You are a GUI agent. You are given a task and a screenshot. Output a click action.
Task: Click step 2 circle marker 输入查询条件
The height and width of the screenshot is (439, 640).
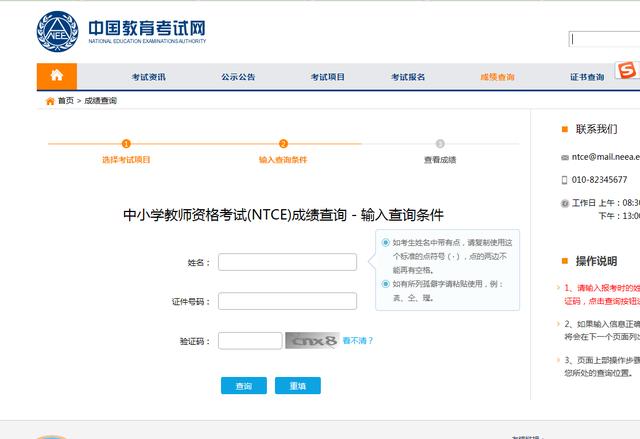(283, 144)
